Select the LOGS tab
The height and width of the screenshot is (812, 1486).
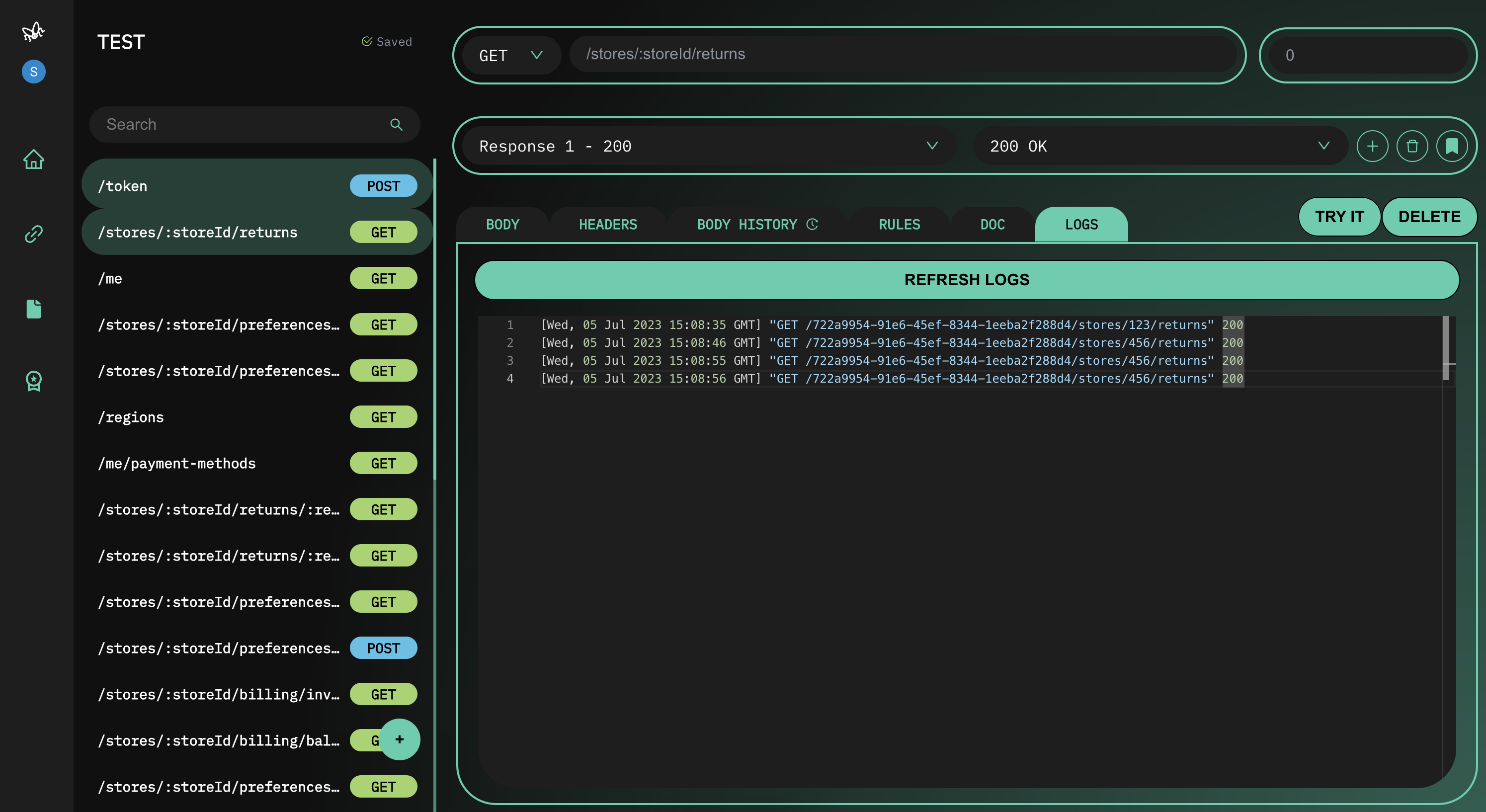(x=1081, y=223)
